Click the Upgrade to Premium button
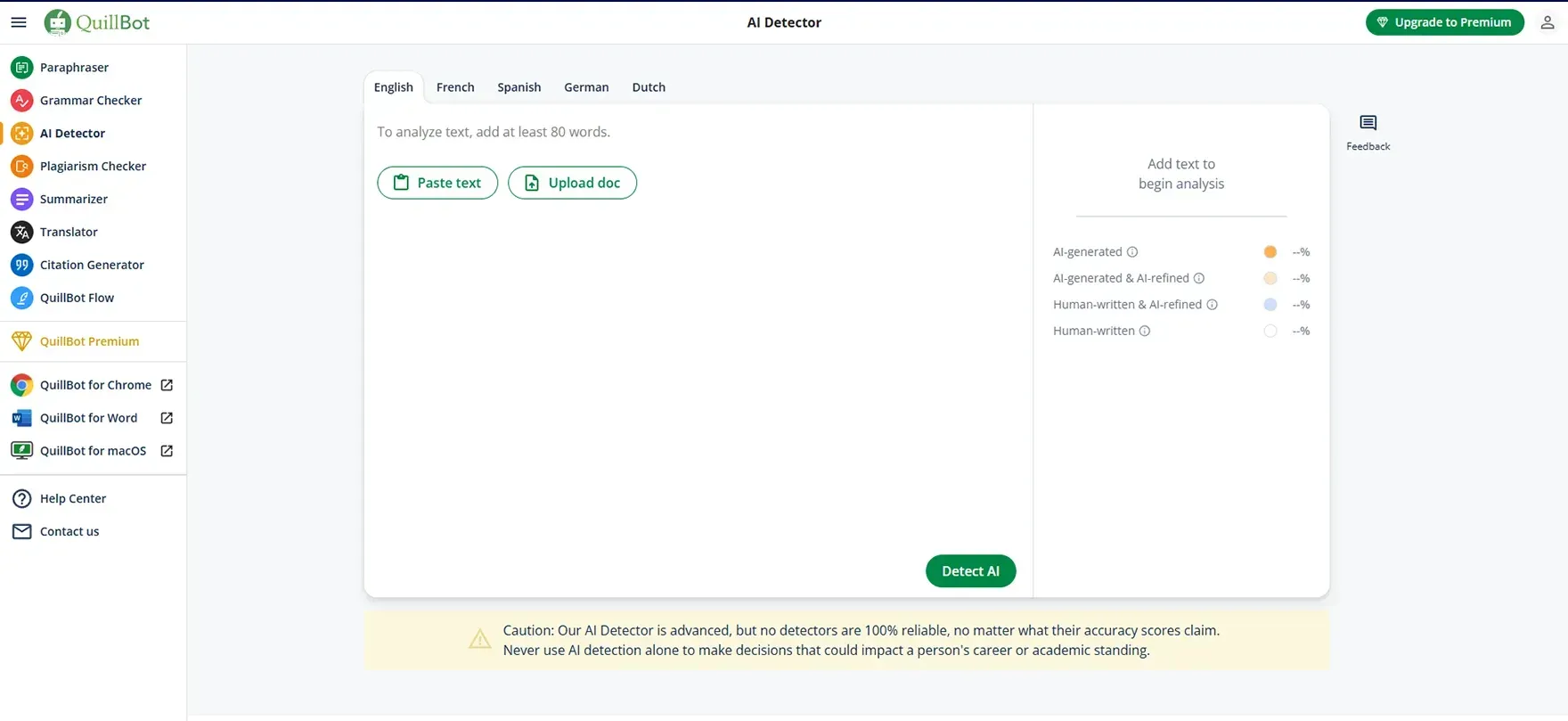 point(1443,23)
